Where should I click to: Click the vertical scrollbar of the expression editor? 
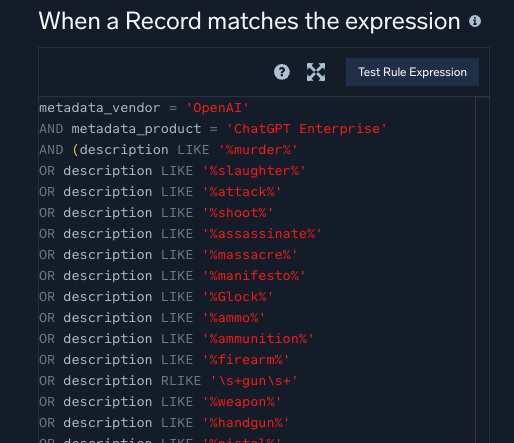tap(482, 270)
